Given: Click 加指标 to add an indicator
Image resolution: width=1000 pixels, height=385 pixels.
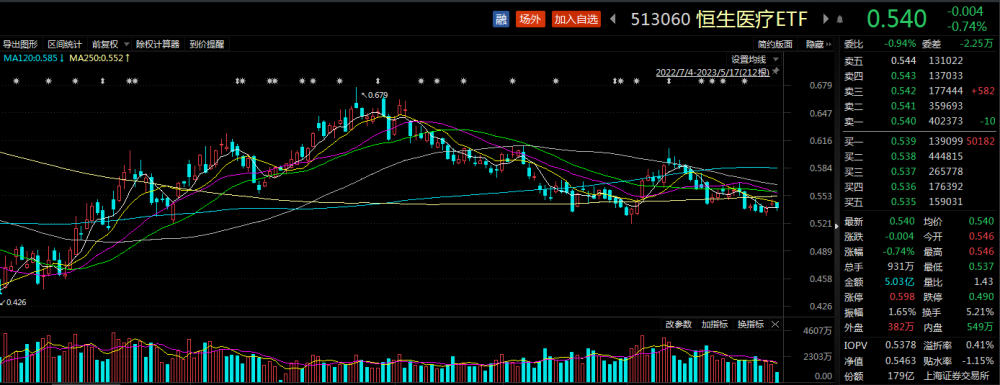Looking at the screenshot, I should [x=714, y=324].
